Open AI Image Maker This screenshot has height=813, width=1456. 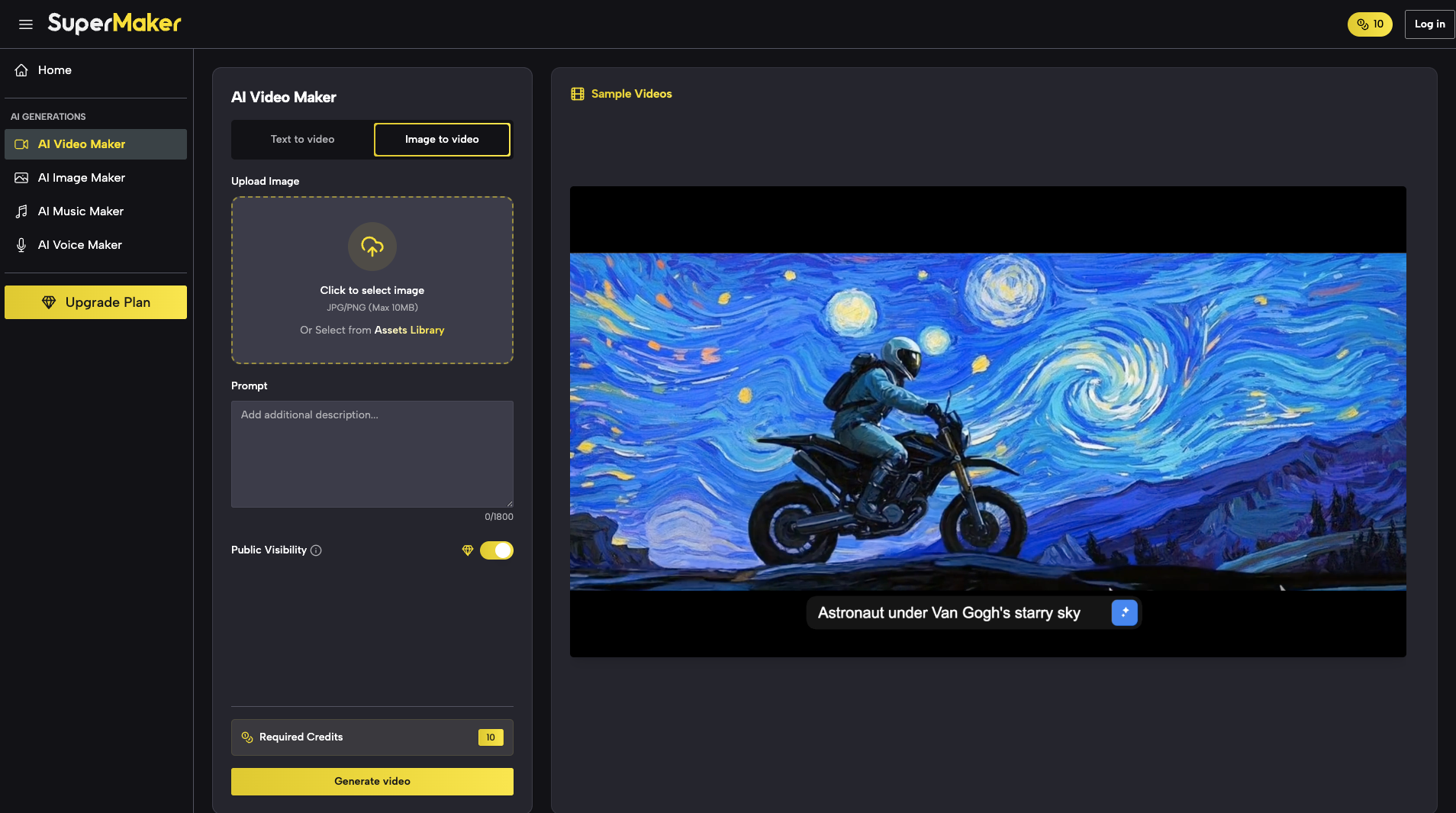coord(95,178)
